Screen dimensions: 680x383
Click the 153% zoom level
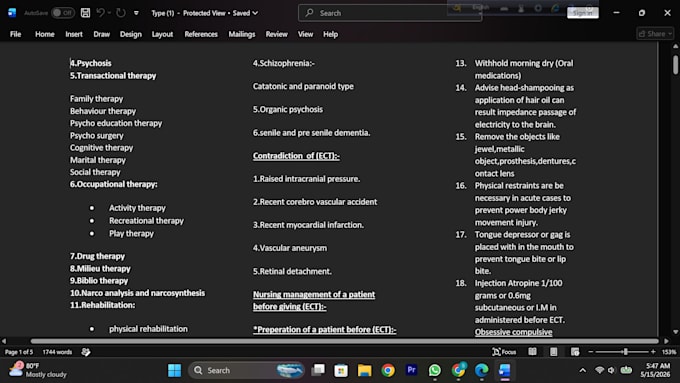(669, 352)
